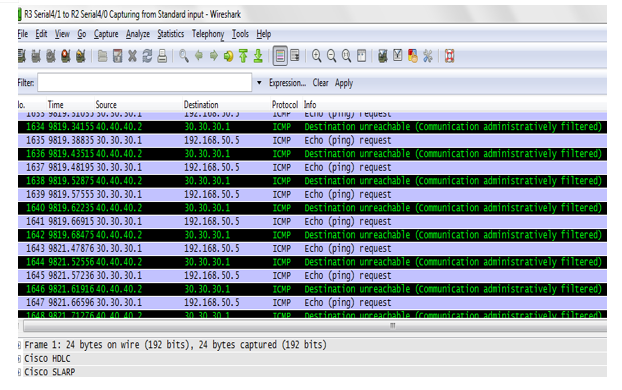Print packets using printer icon
This screenshot has height=390, width=622.
point(162,56)
